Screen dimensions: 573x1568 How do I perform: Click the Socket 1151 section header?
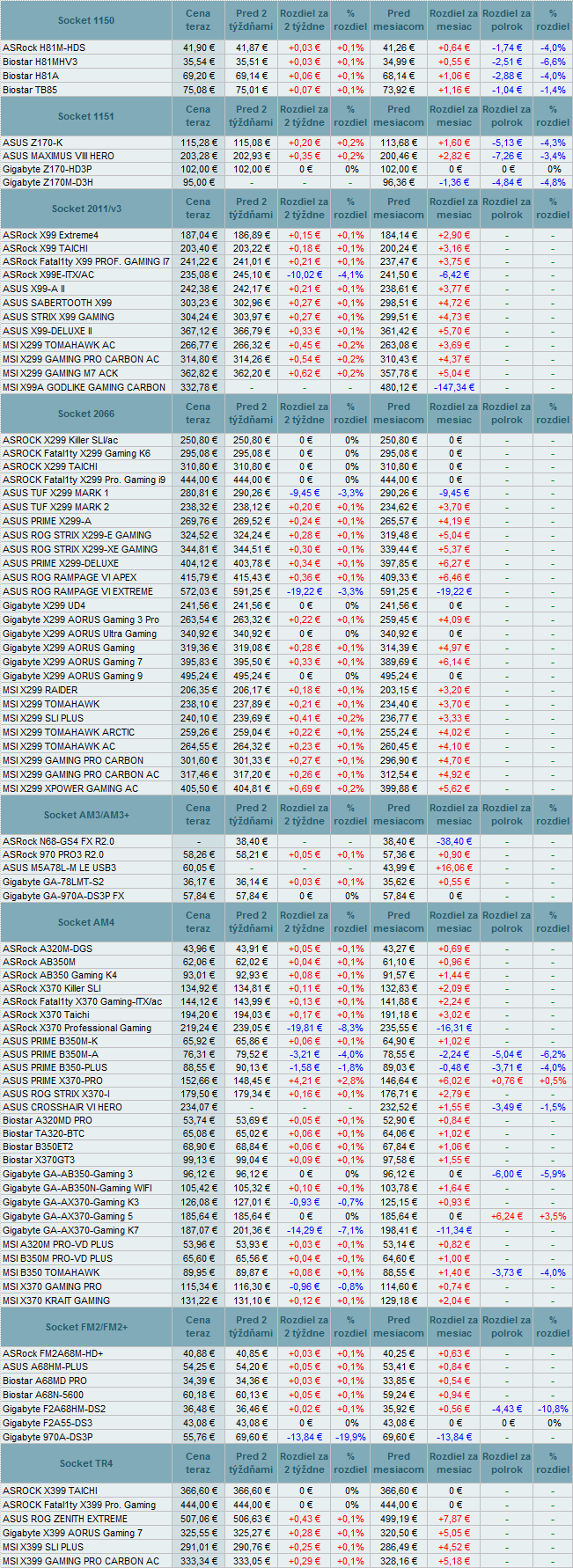click(x=86, y=116)
